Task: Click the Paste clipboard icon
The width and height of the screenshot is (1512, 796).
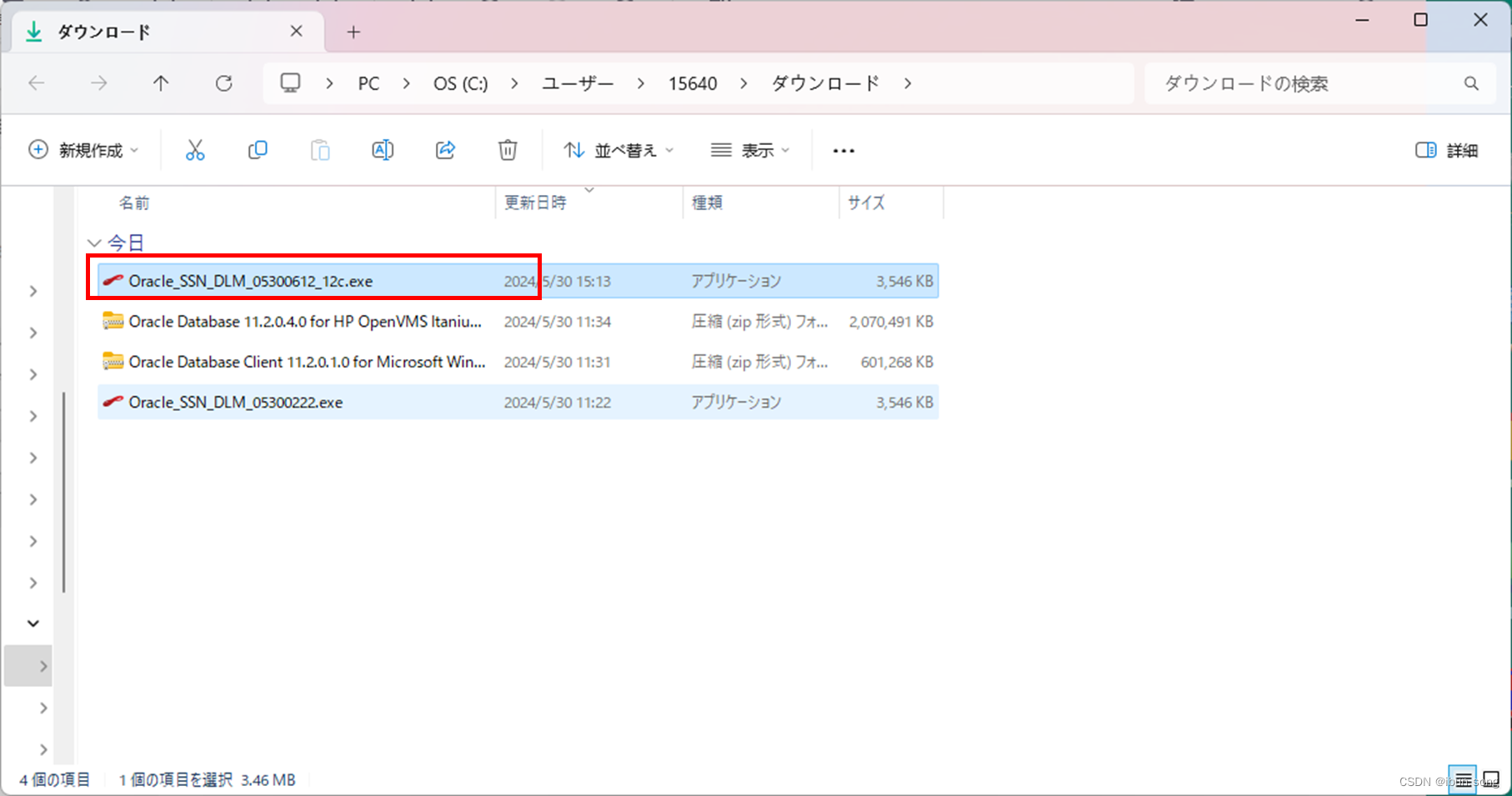Action: pyautogui.click(x=320, y=150)
